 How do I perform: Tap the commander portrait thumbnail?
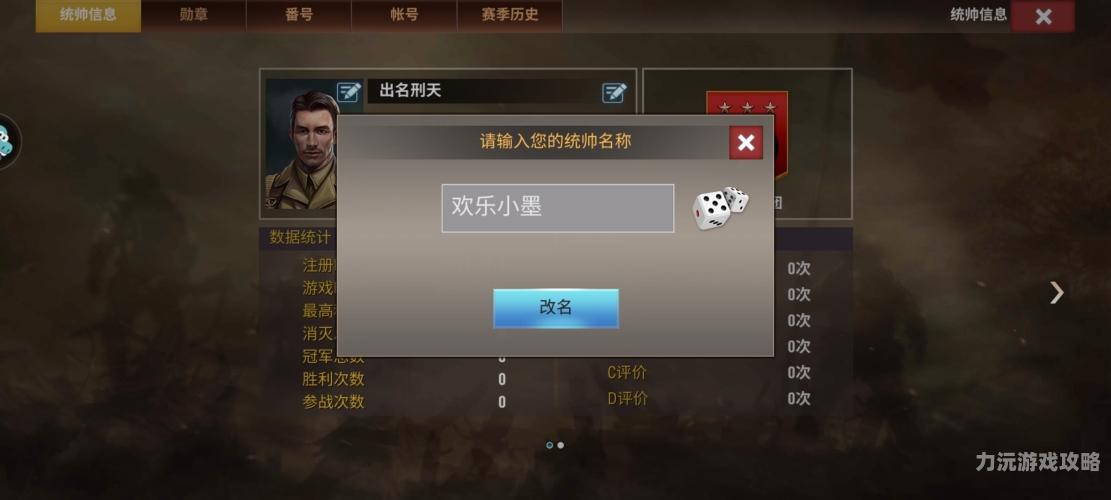pos(301,145)
